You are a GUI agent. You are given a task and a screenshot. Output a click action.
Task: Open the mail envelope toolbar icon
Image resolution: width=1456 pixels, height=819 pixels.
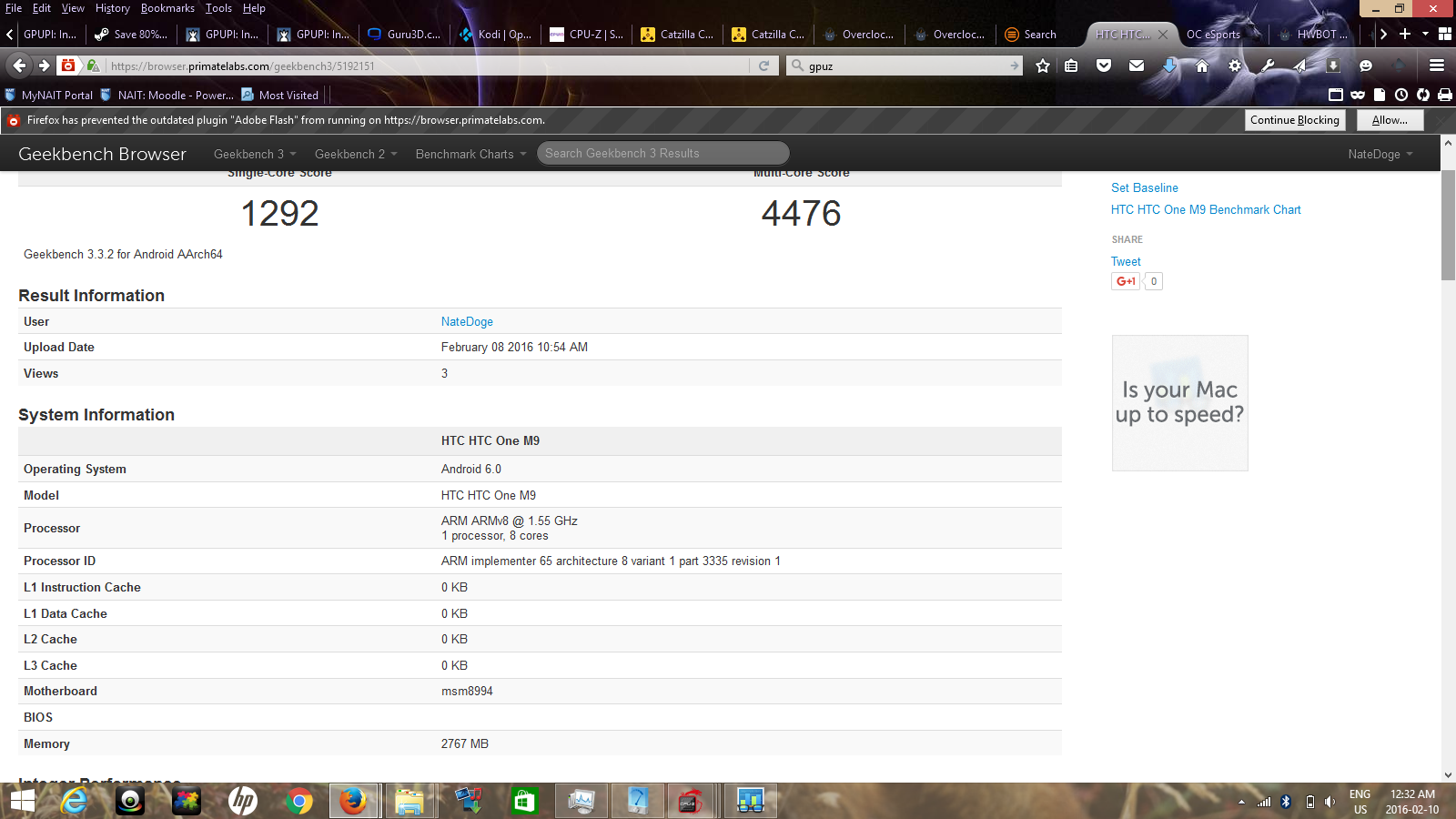1137,66
